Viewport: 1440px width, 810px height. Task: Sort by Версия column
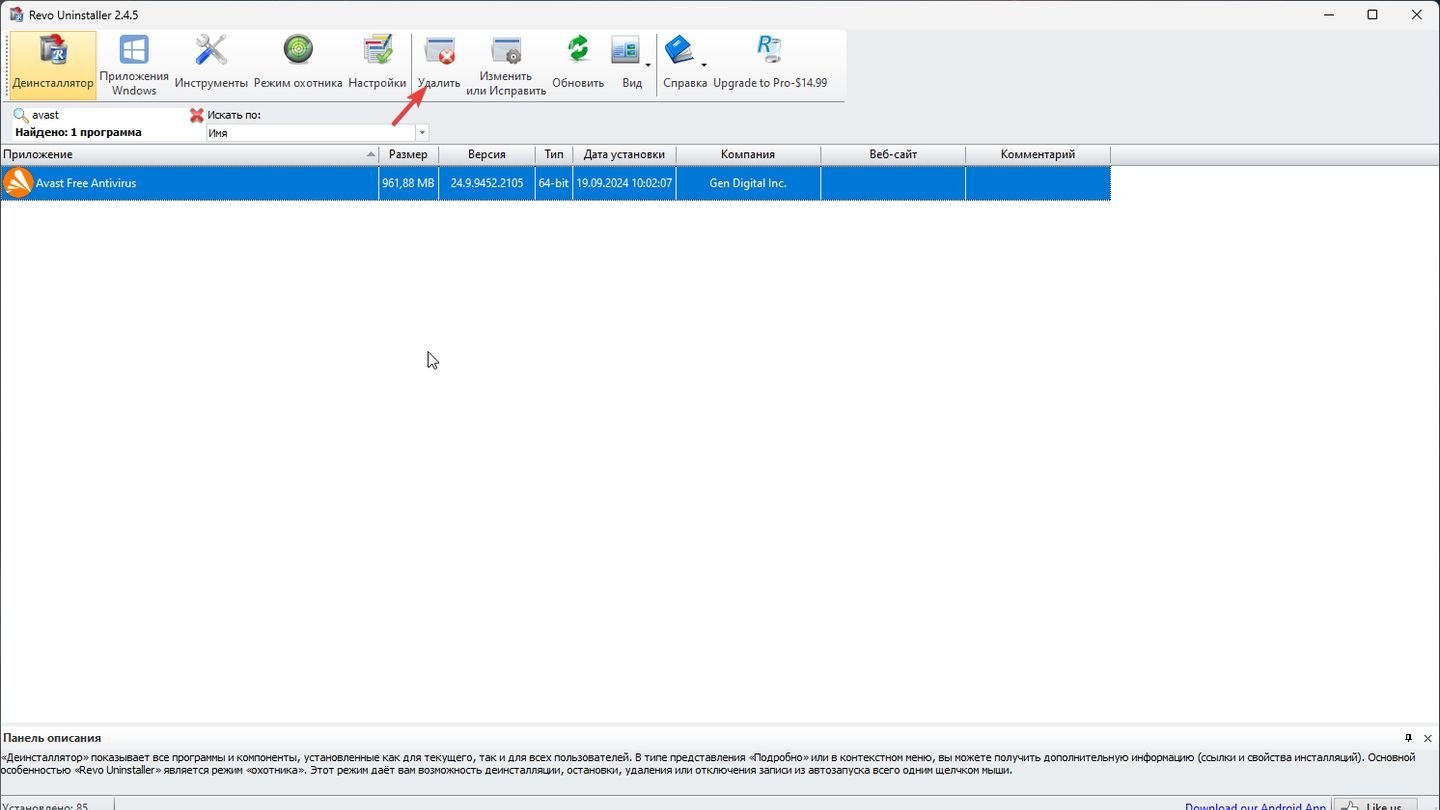[x=487, y=154]
